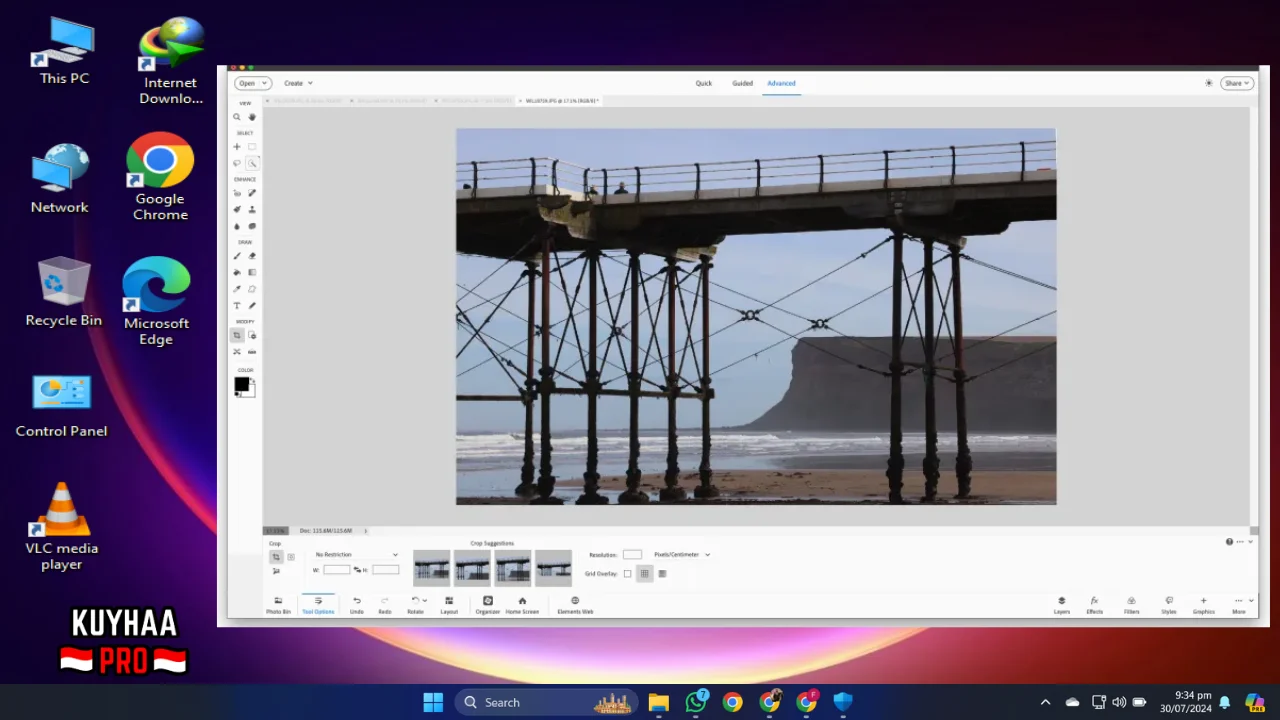Open the No Restriction crop ratio dropdown
Image resolution: width=1280 pixels, height=720 pixels.
pyautogui.click(x=356, y=554)
